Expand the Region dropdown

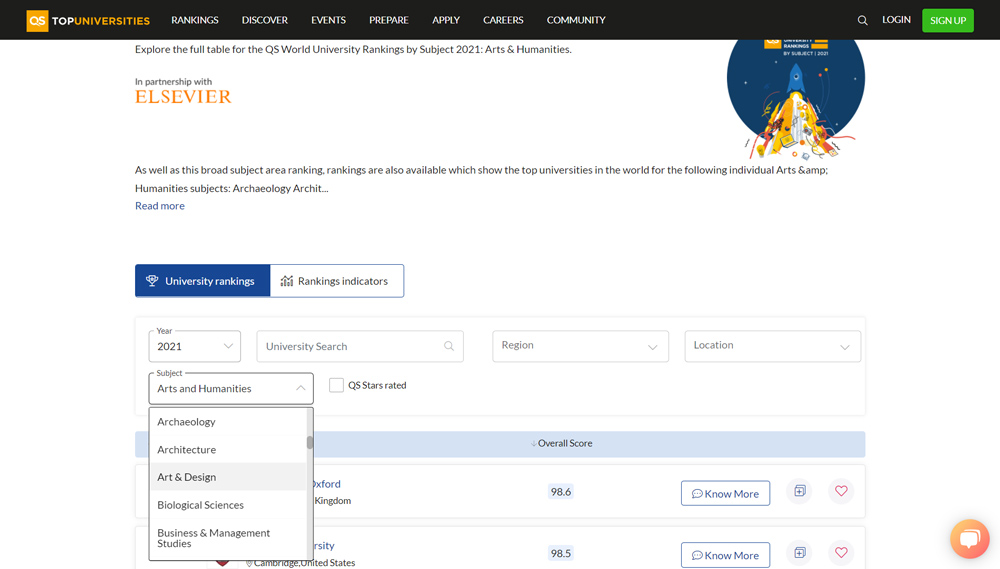580,346
